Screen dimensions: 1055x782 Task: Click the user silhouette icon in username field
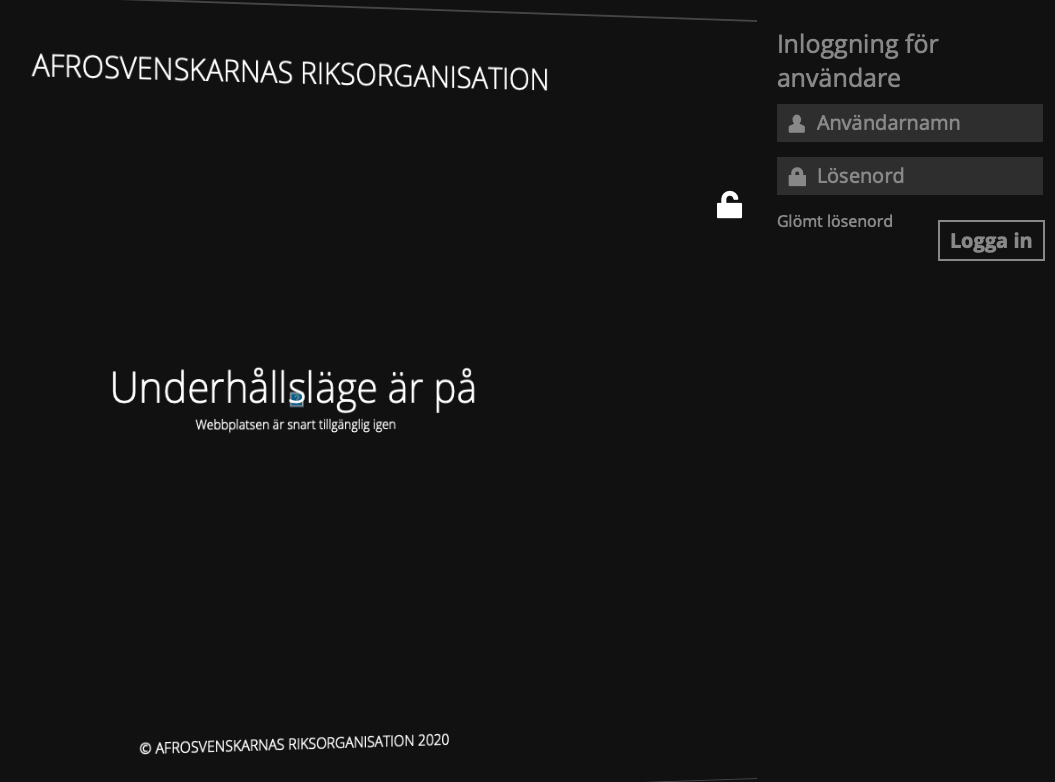797,123
